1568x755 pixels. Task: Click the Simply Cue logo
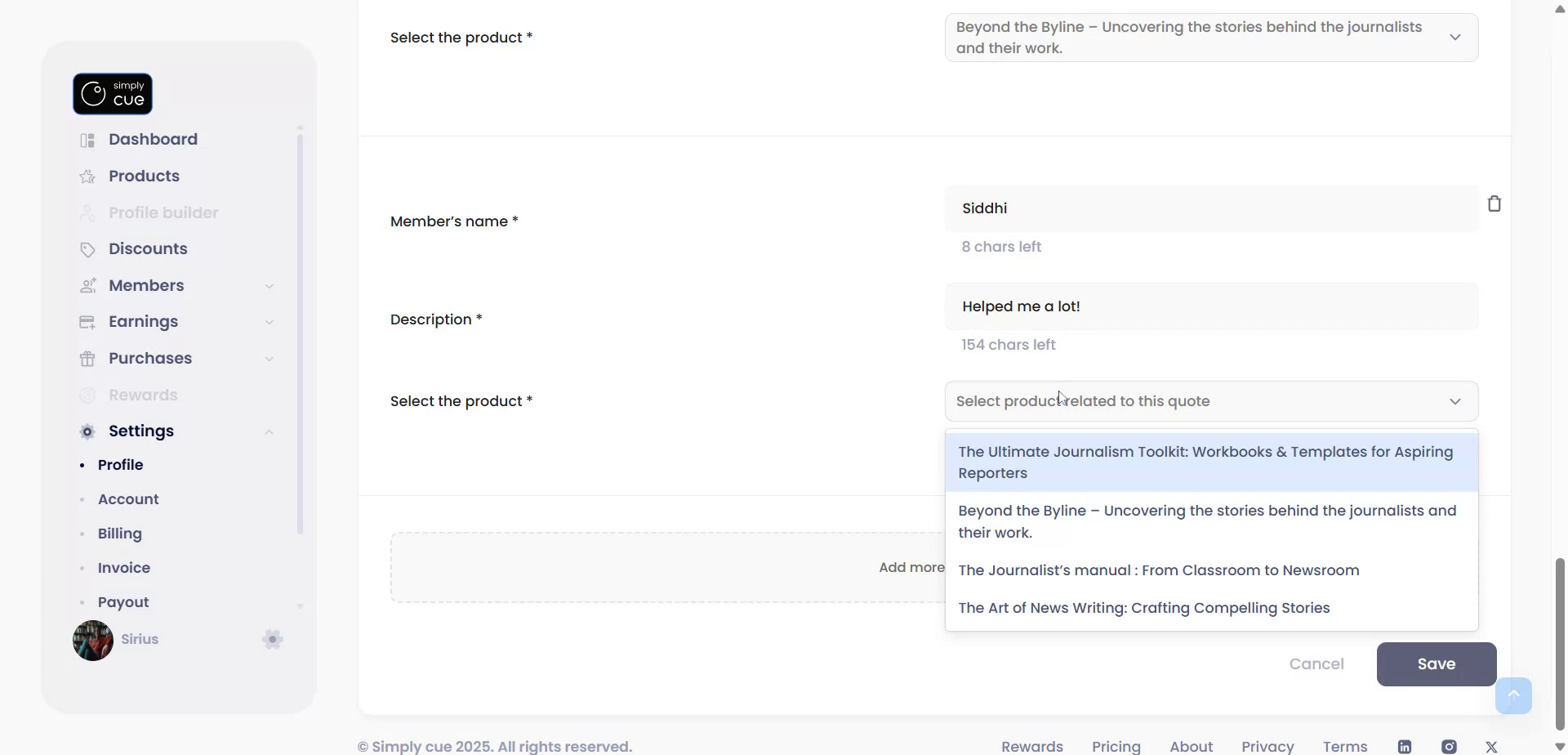coord(113,94)
